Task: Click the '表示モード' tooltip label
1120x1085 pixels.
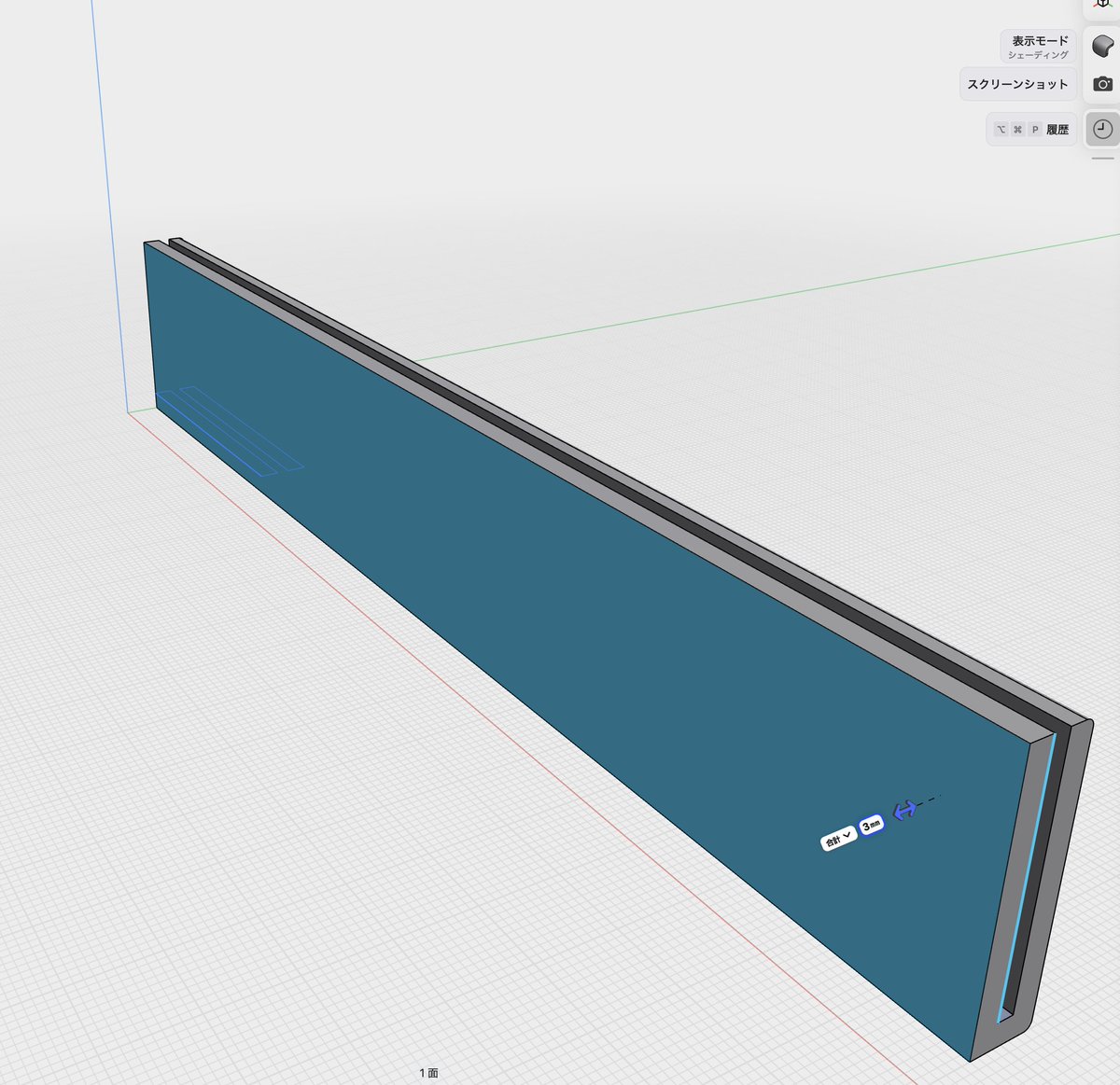Action: pos(1038,47)
